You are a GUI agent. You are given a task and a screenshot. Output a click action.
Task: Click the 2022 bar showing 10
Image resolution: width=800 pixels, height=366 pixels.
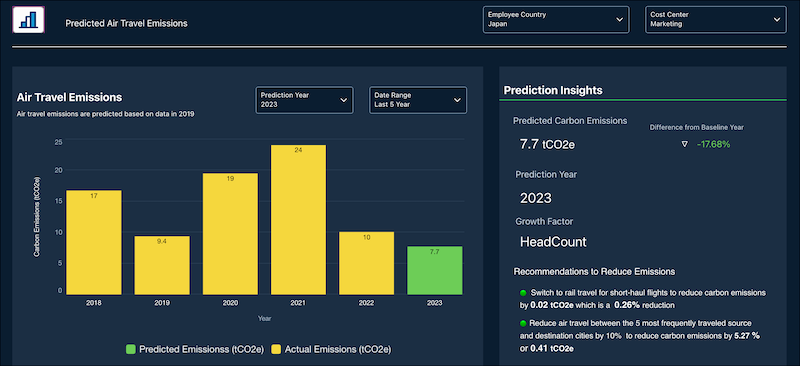coord(366,263)
